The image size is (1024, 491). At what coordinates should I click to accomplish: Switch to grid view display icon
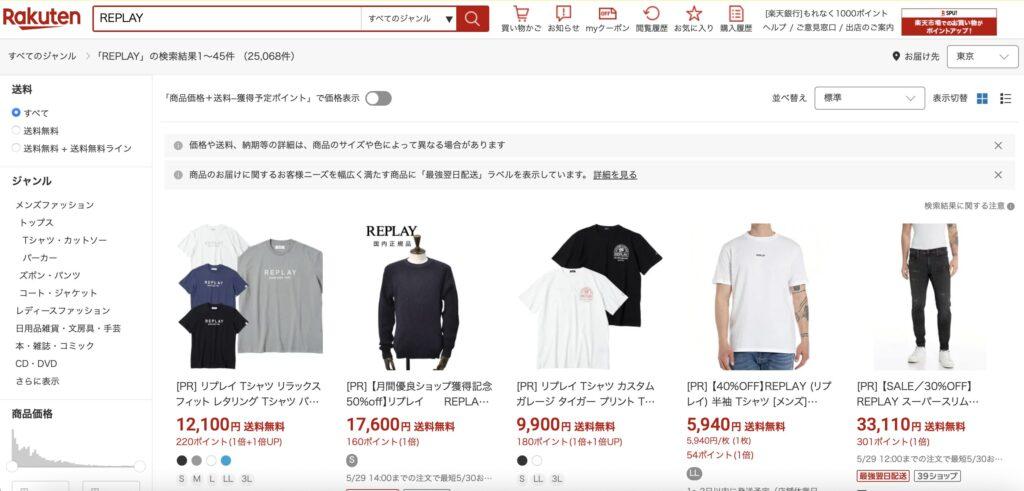(x=982, y=99)
